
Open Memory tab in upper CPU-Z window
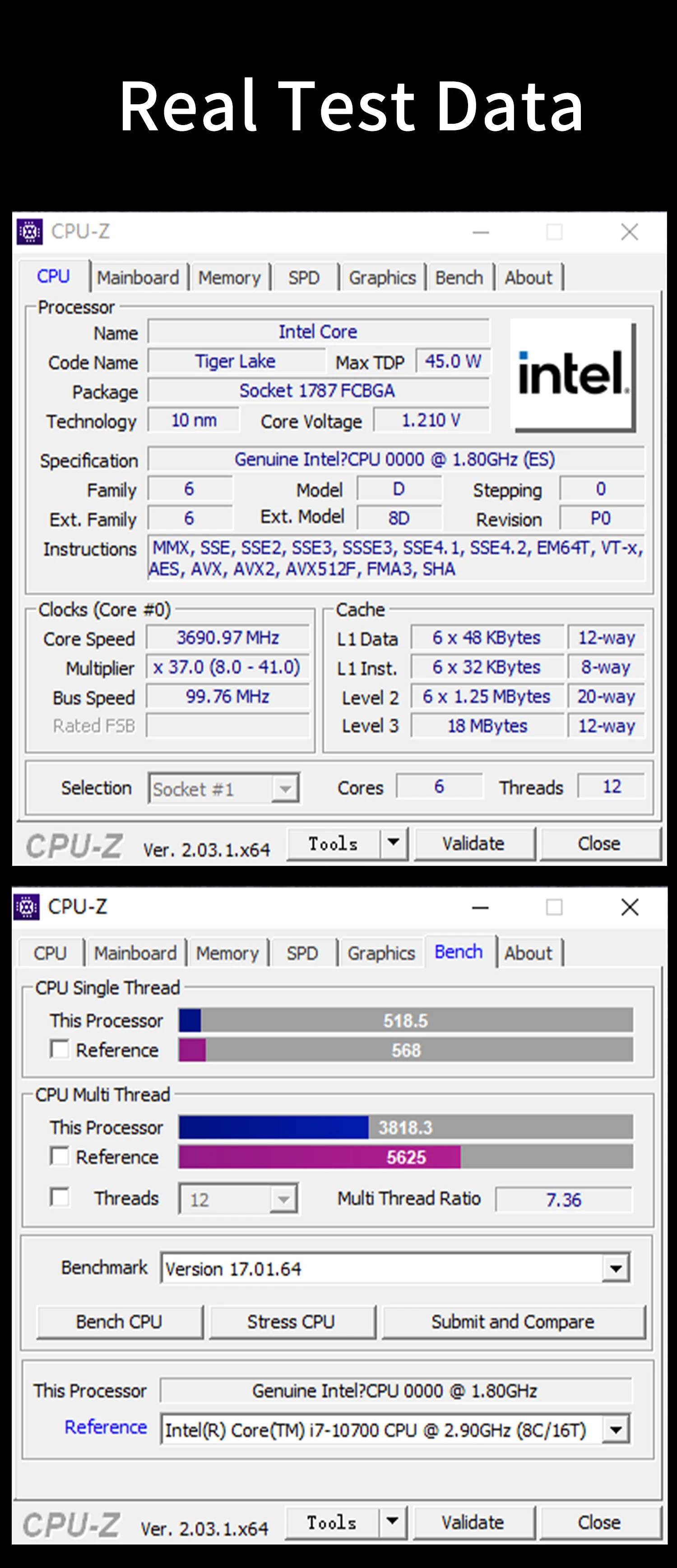pyautogui.click(x=229, y=278)
